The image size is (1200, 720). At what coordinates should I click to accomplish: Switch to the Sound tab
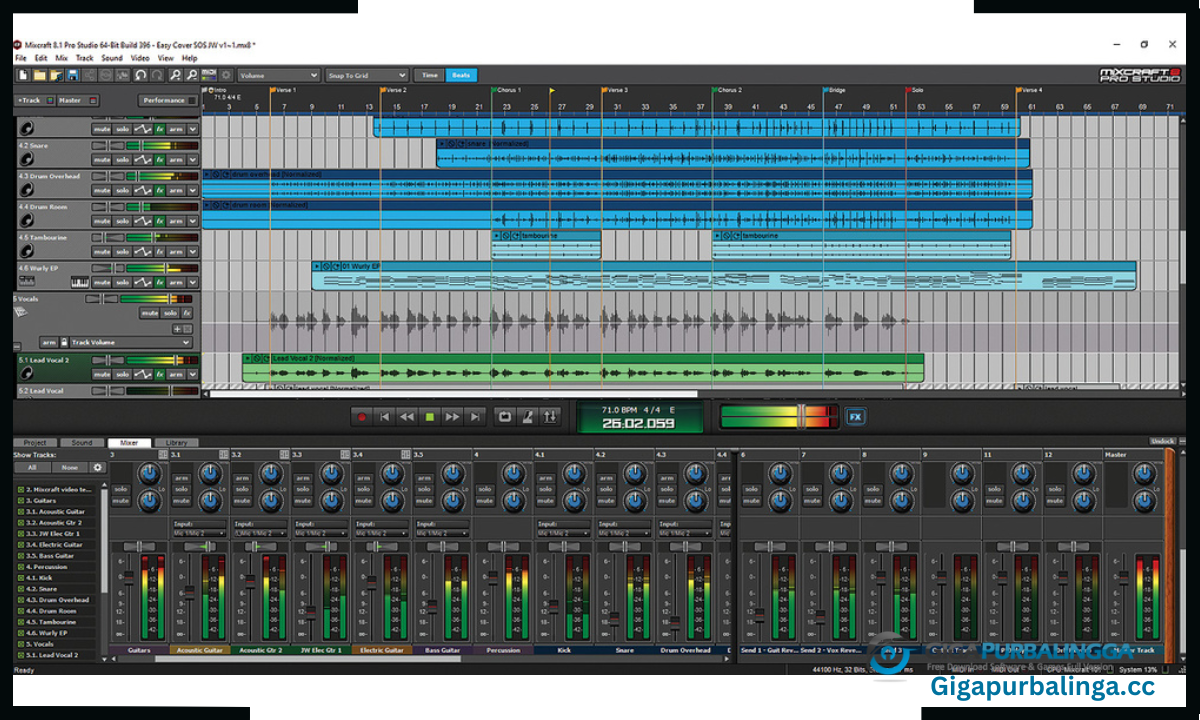[82, 442]
